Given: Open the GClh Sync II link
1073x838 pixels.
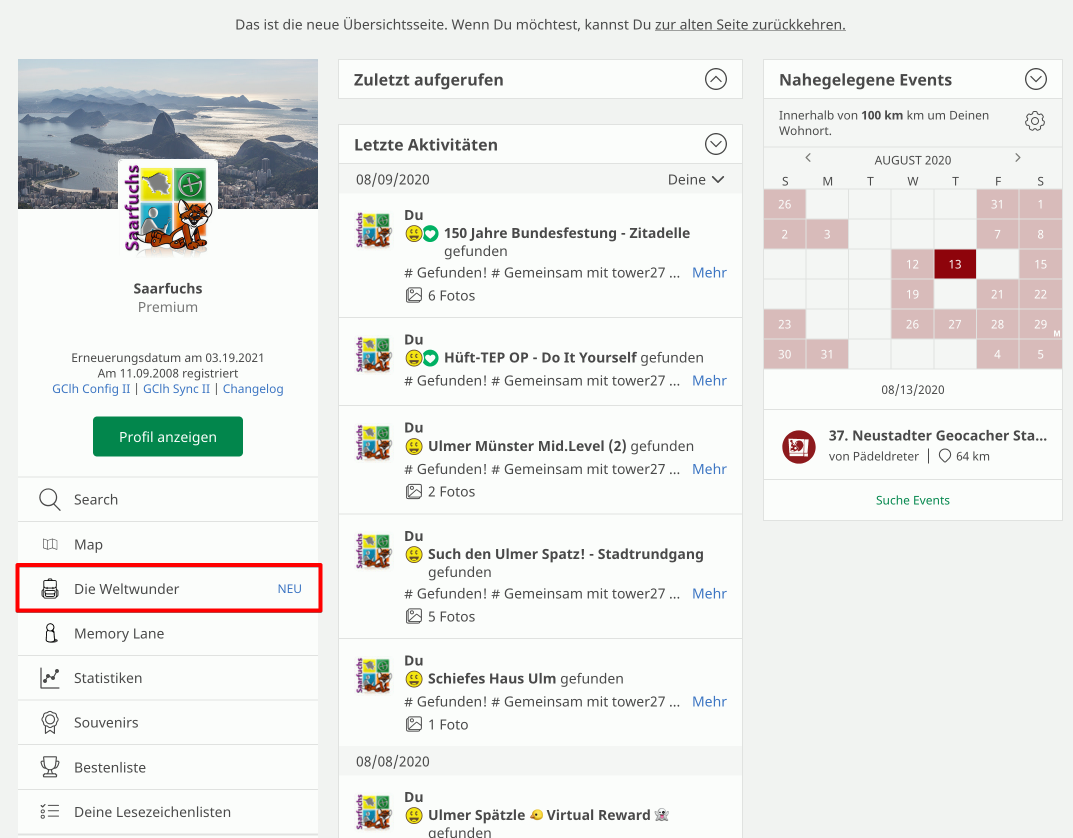Looking at the screenshot, I should pyautogui.click(x=177, y=389).
